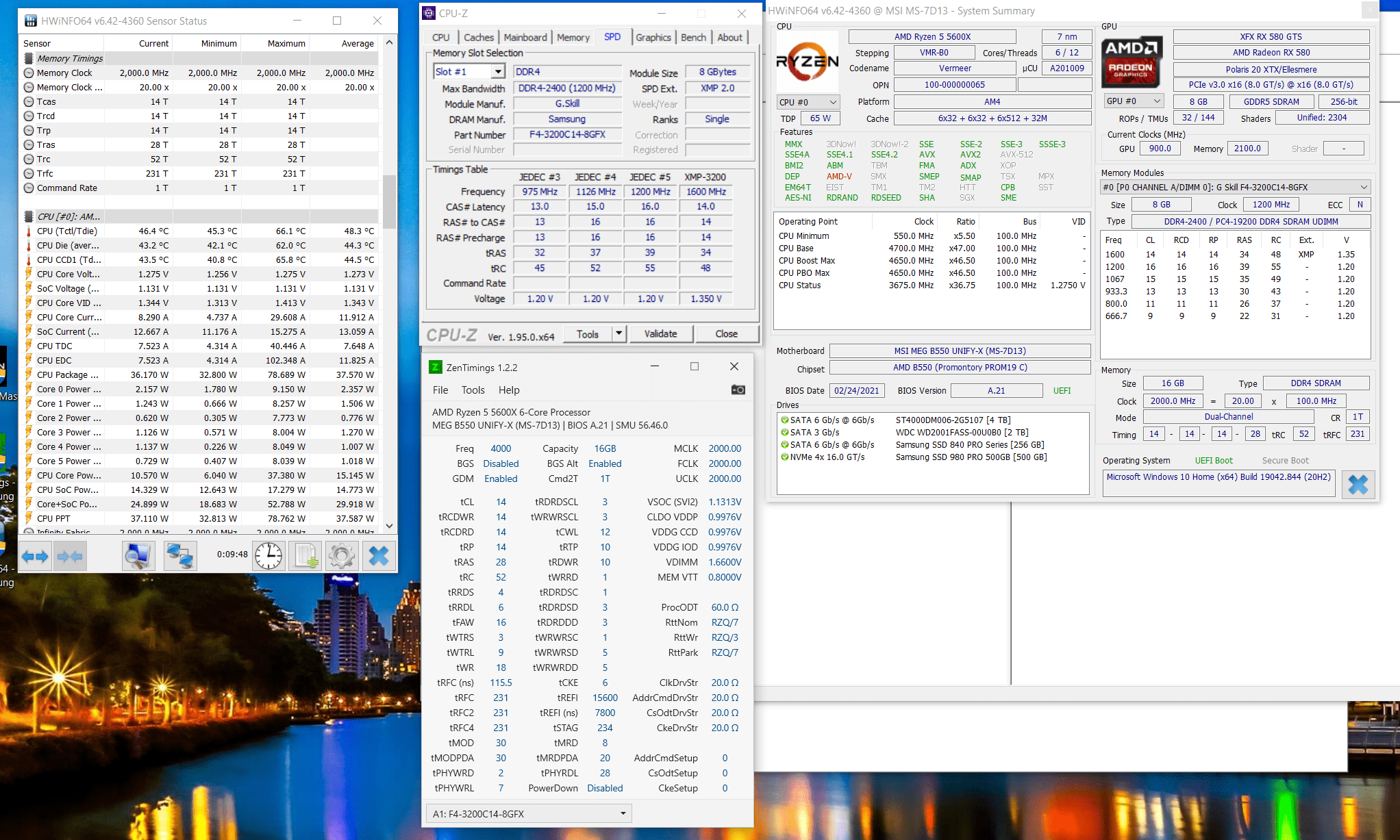Click the XFX RX 580 GTS GPU field
This screenshot has height=840, width=1400.
tap(1271, 36)
